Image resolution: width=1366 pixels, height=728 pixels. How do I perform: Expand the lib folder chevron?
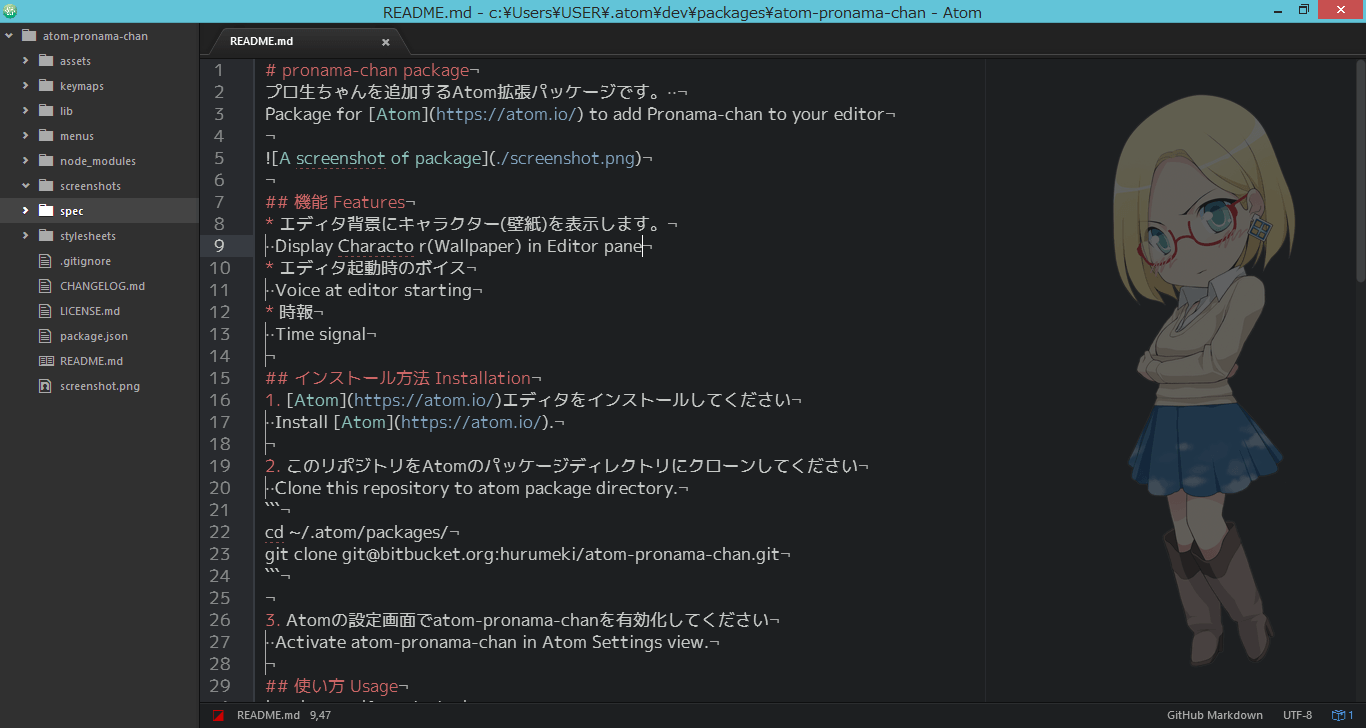(x=24, y=111)
